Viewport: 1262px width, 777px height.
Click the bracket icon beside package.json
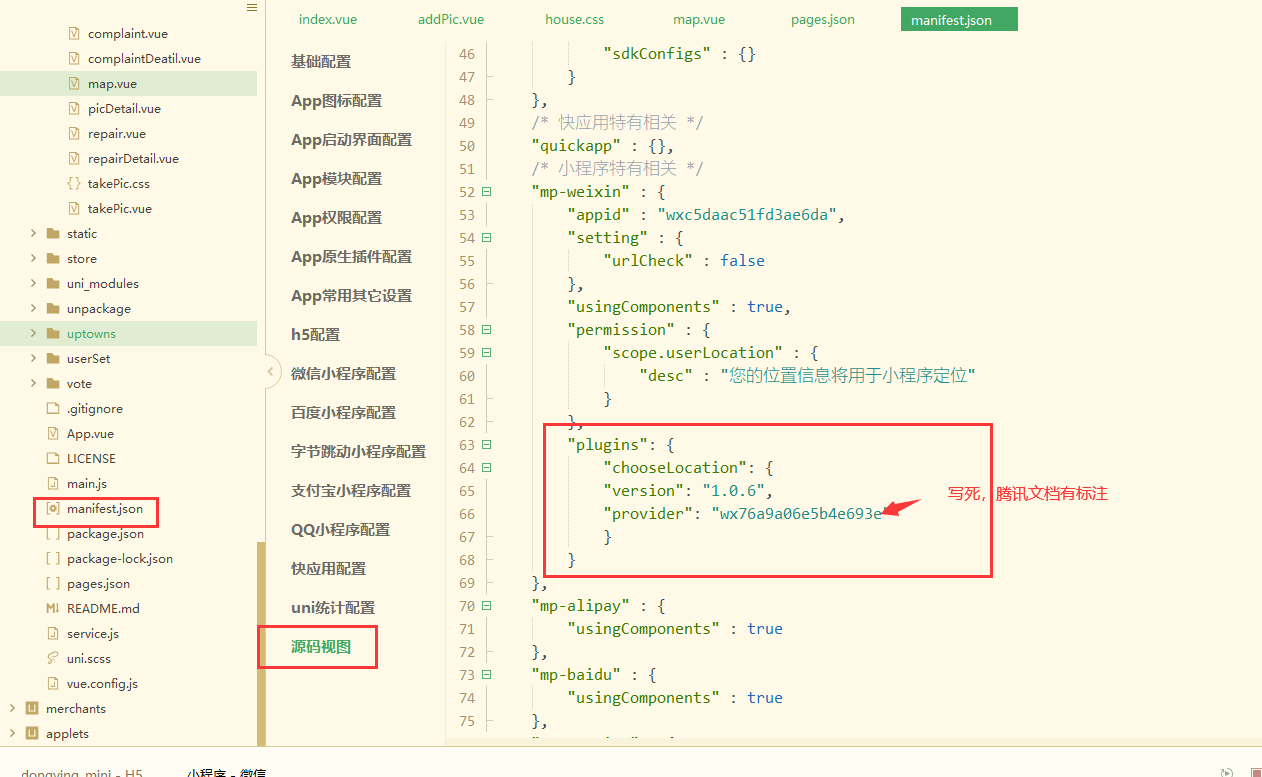[x=53, y=534]
